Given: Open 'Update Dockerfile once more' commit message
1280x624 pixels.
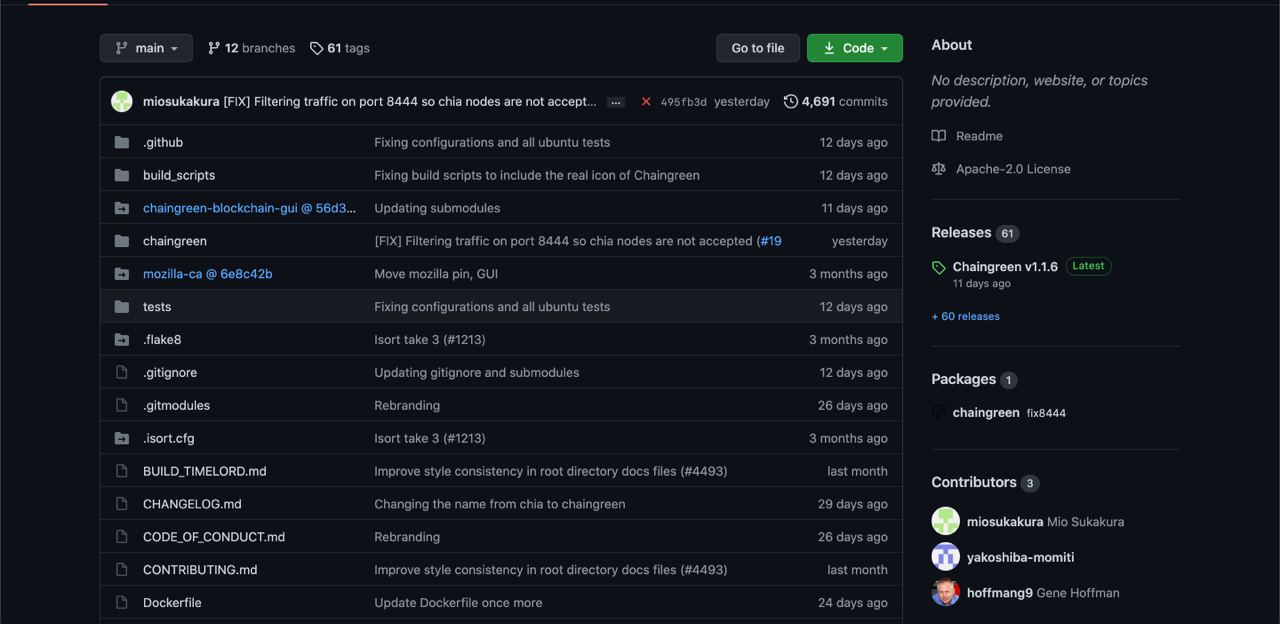Looking at the screenshot, I should (458, 603).
